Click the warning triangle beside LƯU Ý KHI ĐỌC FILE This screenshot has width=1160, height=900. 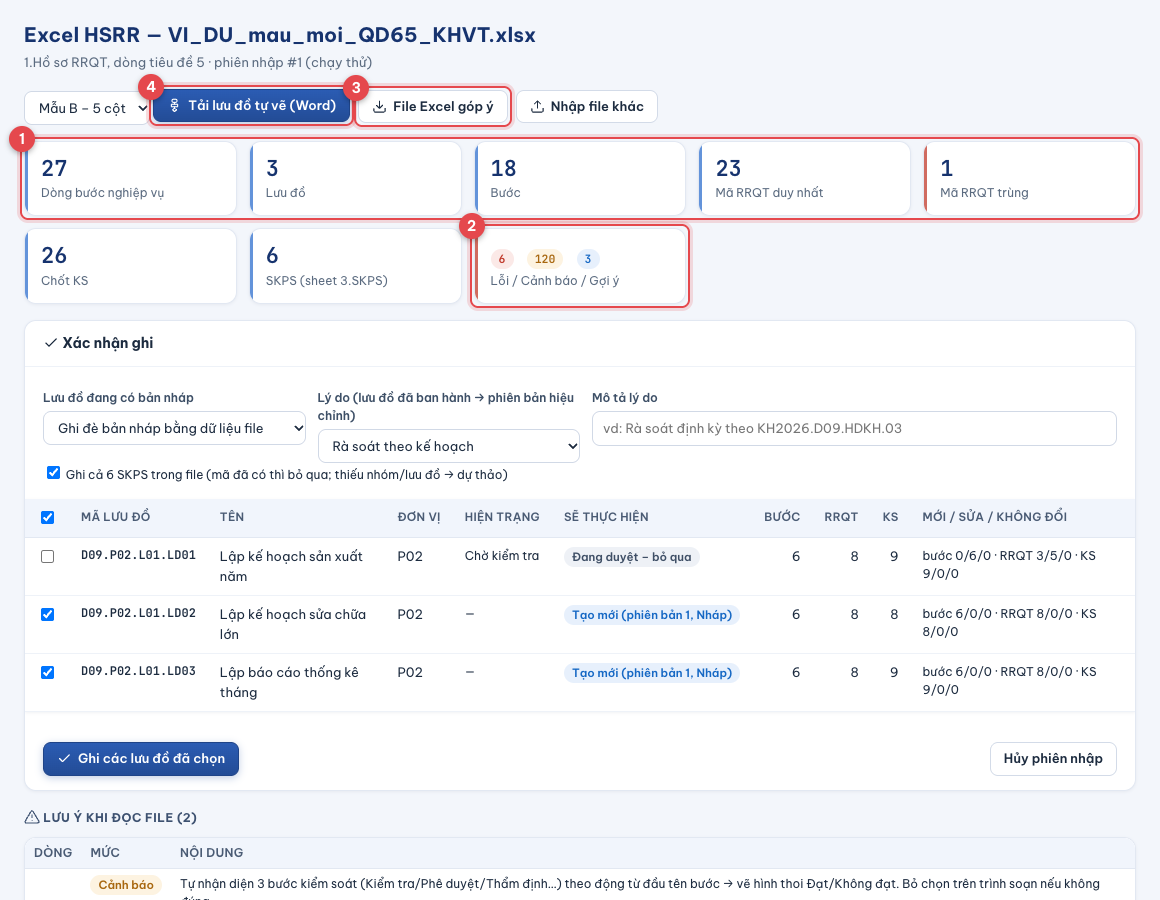[32, 817]
